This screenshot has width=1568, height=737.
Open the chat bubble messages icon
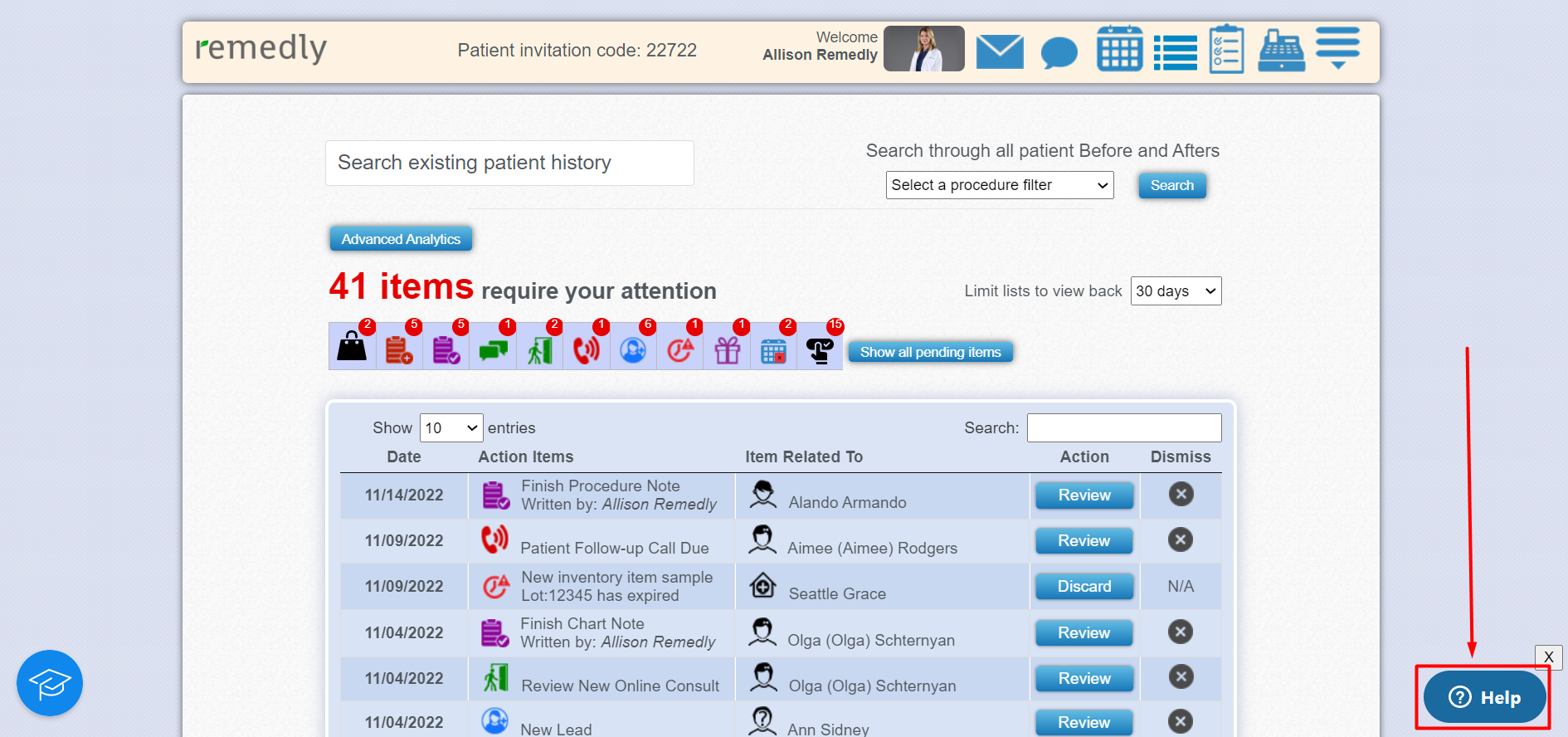1059,53
